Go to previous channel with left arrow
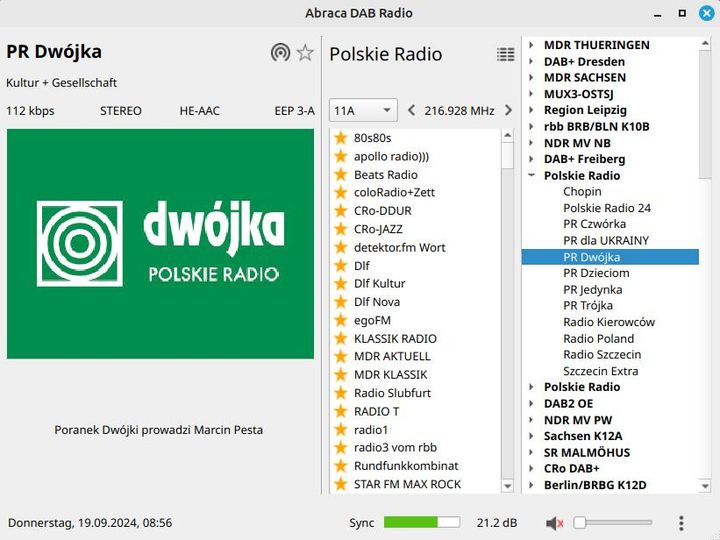Image resolution: width=720 pixels, height=540 pixels. pos(411,110)
